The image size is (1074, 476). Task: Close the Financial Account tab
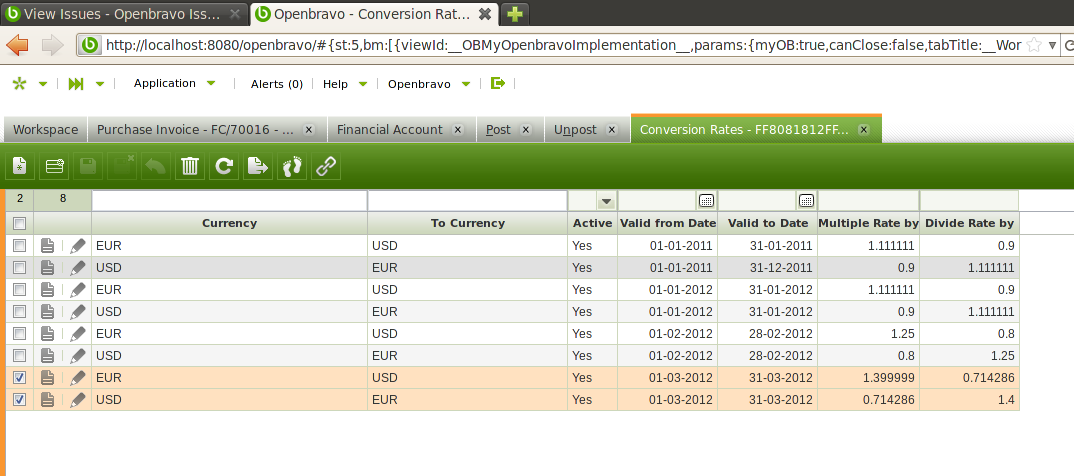coord(458,129)
